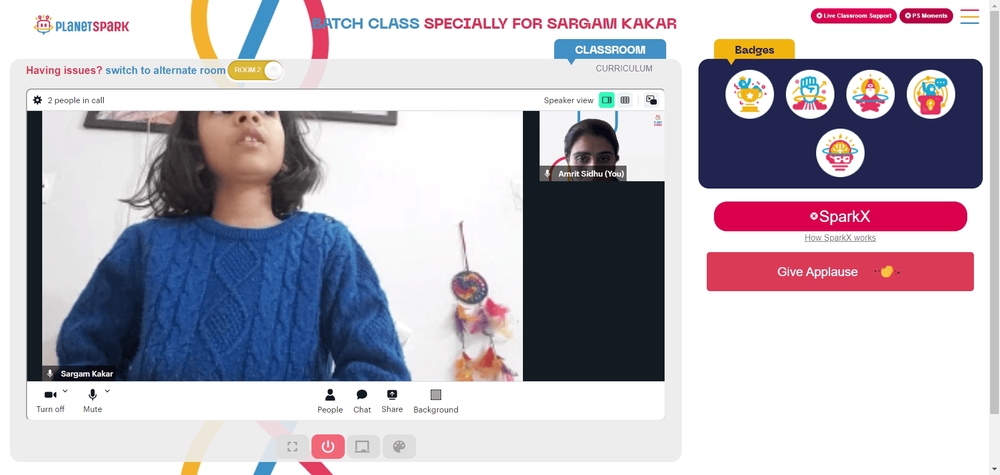Select the Speaker view layout icon
Image resolution: width=1000 pixels, height=475 pixels.
pos(607,100)
